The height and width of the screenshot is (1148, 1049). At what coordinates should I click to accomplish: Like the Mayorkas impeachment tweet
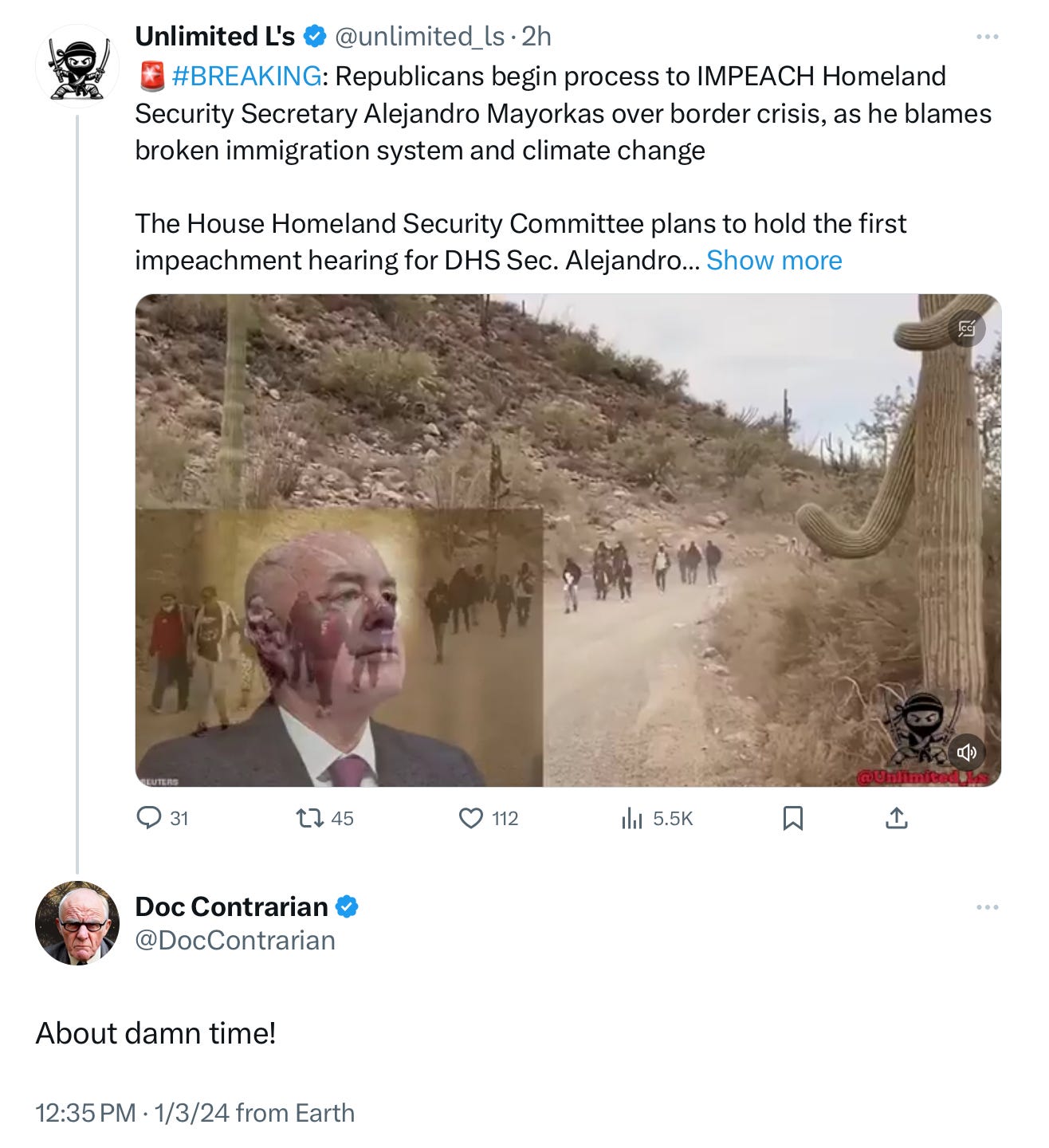pos(489,818)
